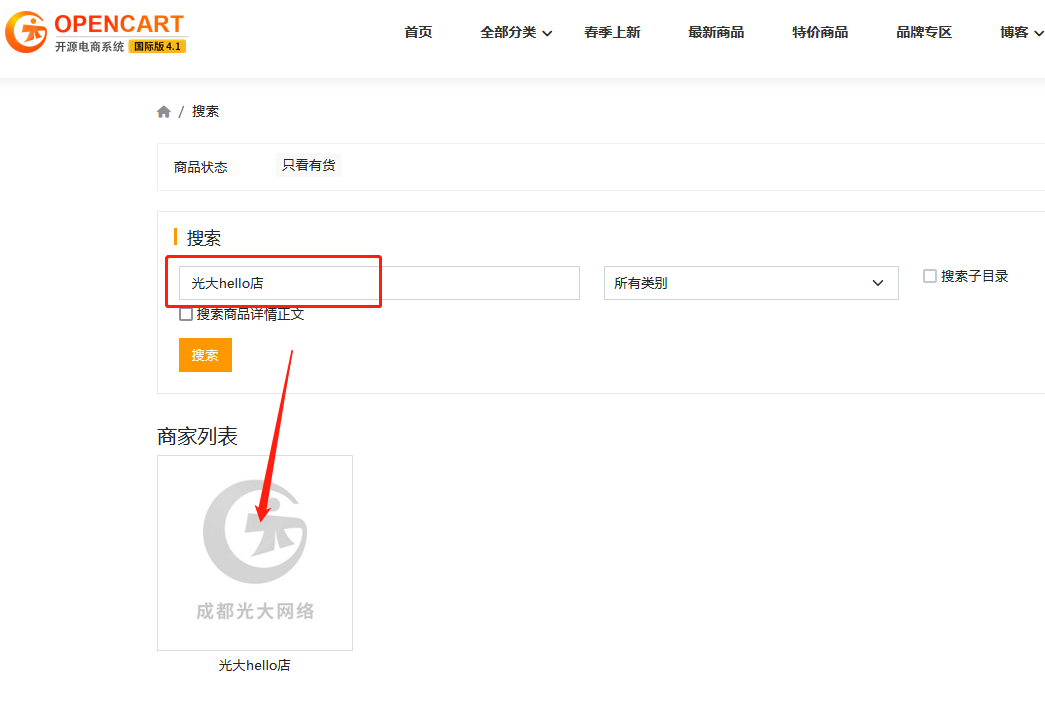Open the 成都光大网络 merchant thumbnail
This screenshot has width=1045, height=709.
255,553
